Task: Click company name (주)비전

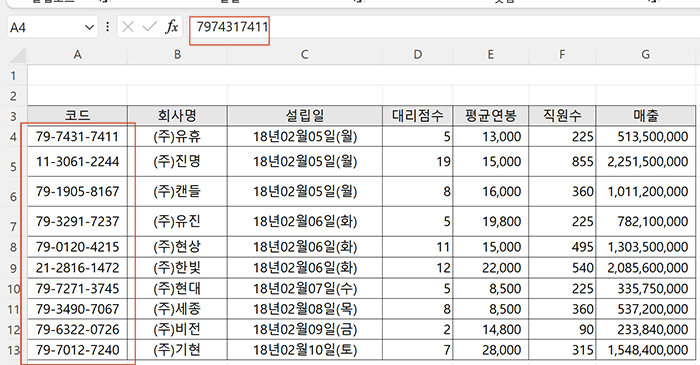Action: click(177, 329)
